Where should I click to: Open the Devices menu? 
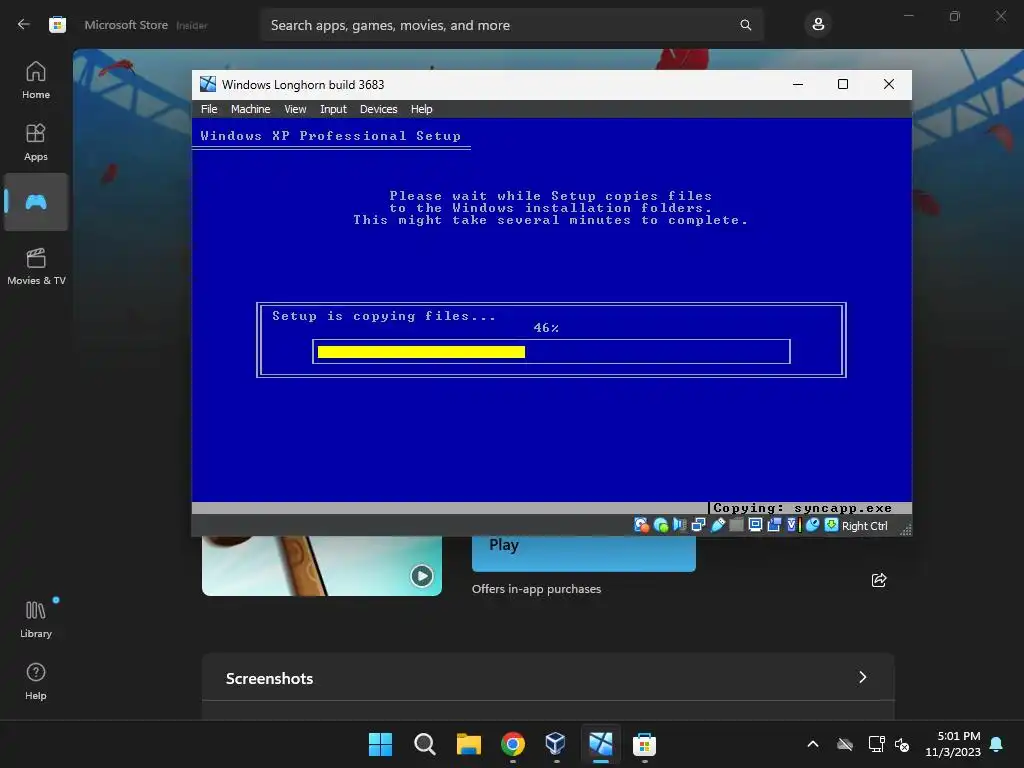click(x=378, y=109)
